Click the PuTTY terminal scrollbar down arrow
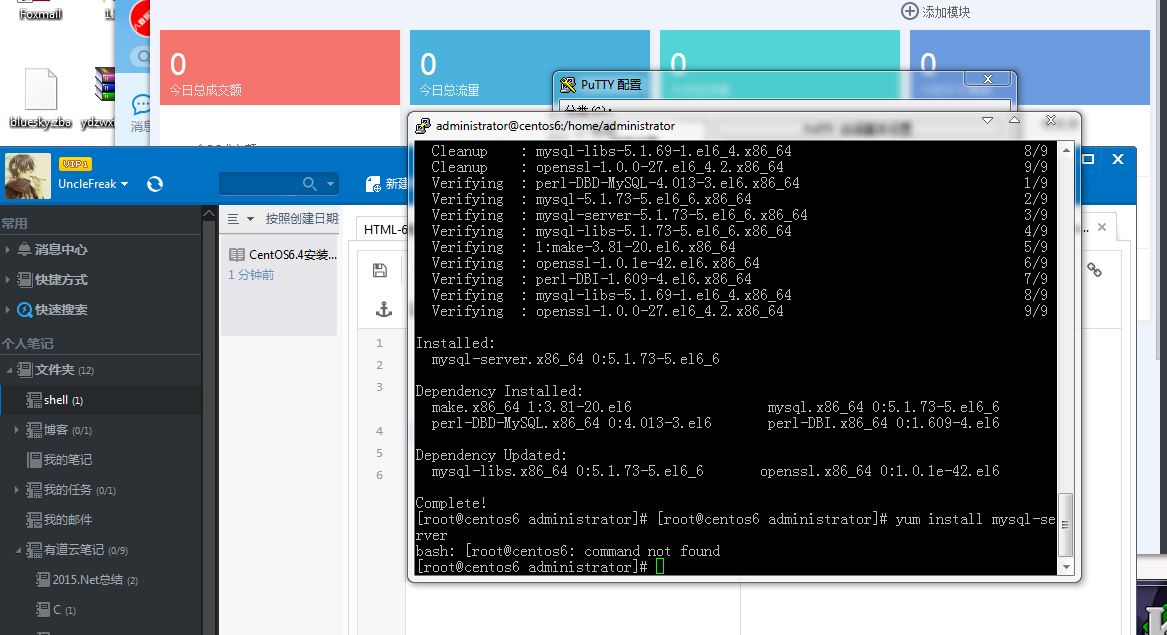This screenshot has height=635, width=1167. click(1065, 566)
